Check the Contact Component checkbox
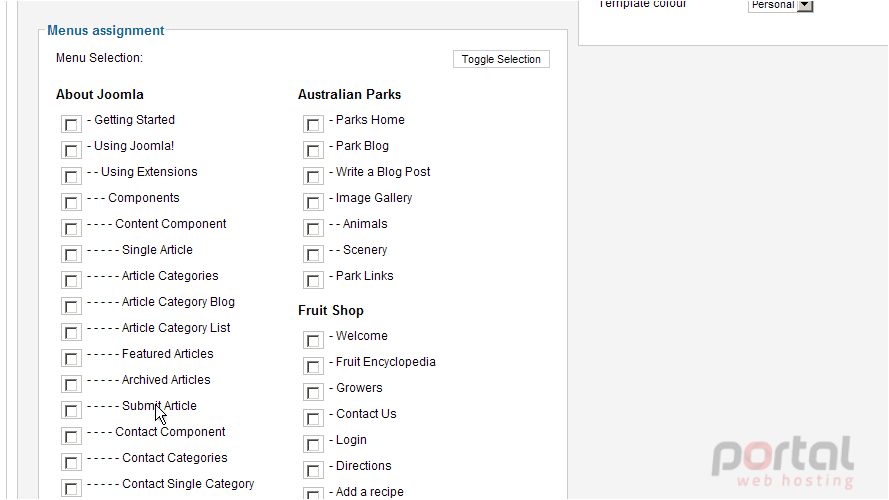Viewport: 889px width, 500px height. tap(71, 437)
